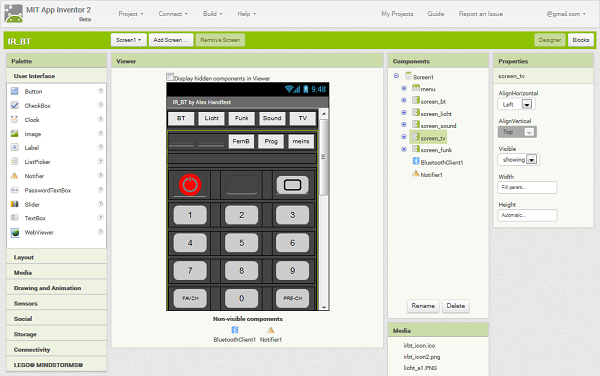Open the Visible showing dropdown
This screenshot has width=600, height=376.
click(518, 160)
